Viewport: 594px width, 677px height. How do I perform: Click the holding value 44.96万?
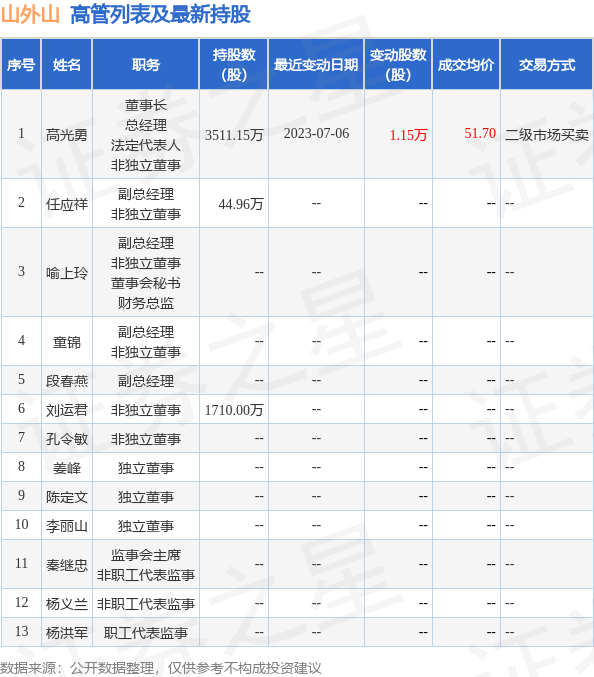pyautogui.click(x=240, y=204)
